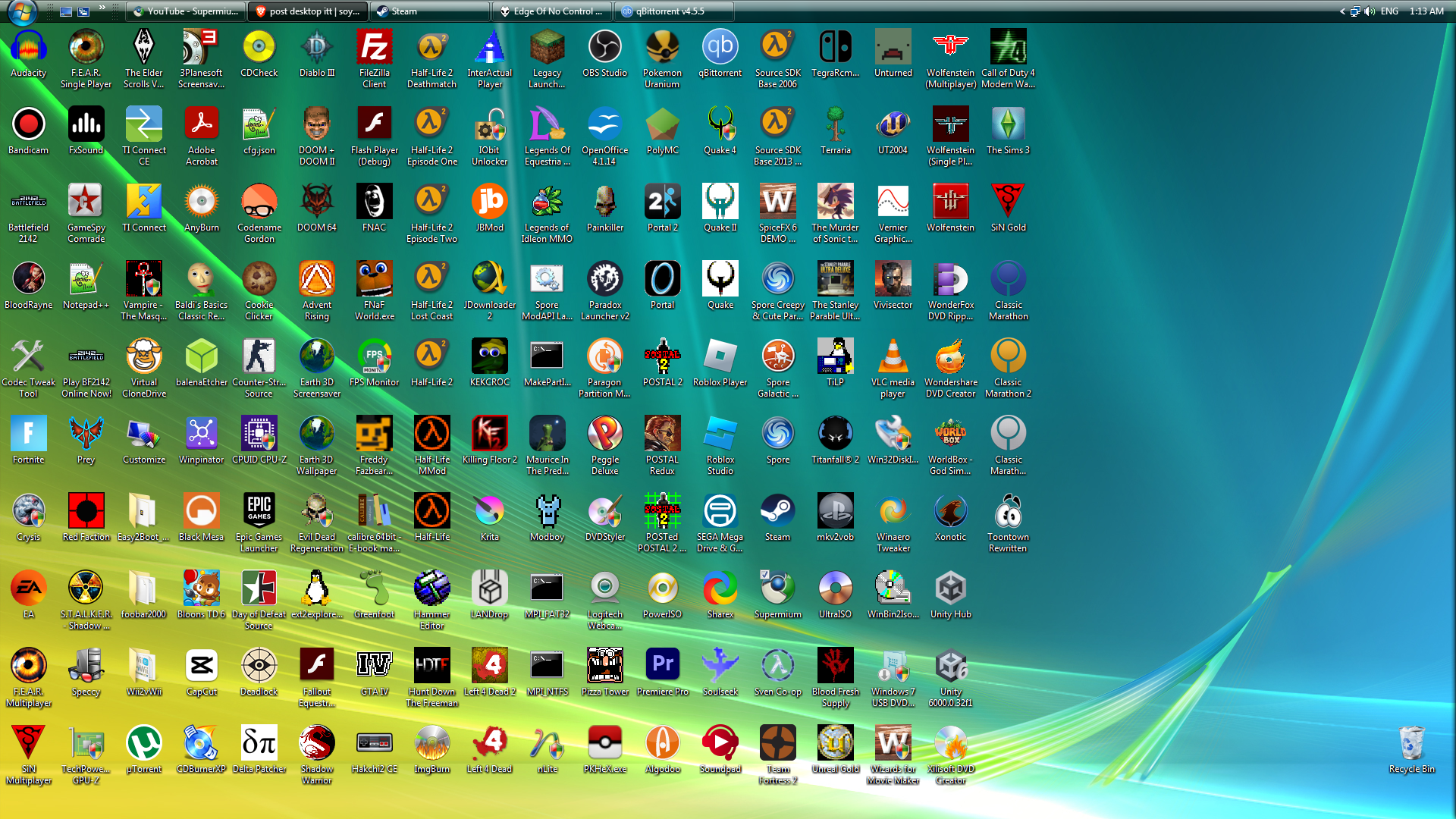Switch to qBittorrent v4.5.5 taskbar button
The image size is (1456, 819).
[x=675, y=11]
